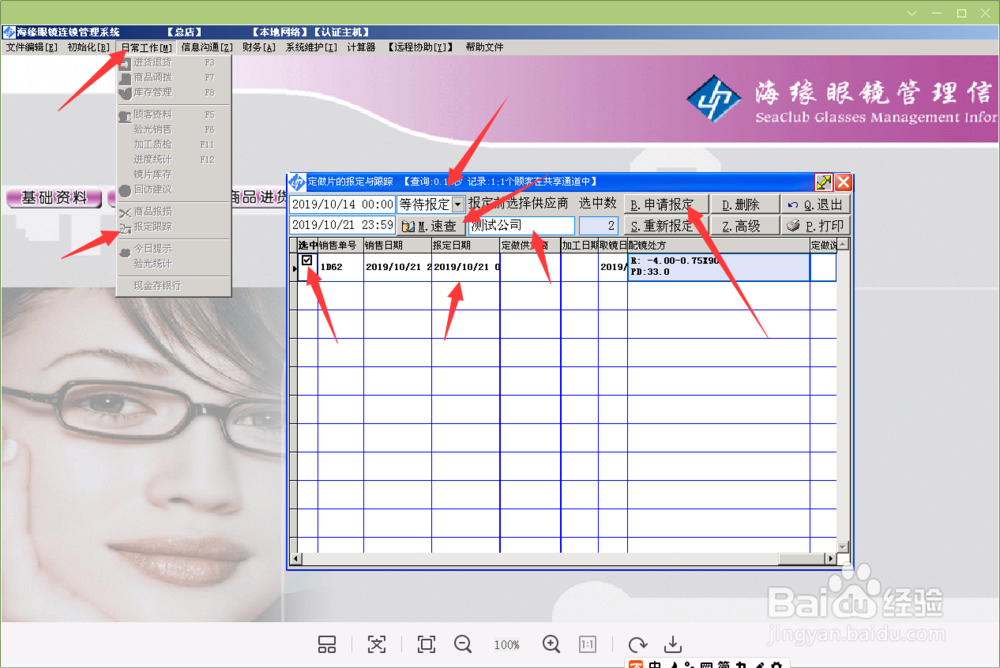Click the 选中数 count field
Image resolution: width=1000 pixels, height=668 pixels.
598,225
